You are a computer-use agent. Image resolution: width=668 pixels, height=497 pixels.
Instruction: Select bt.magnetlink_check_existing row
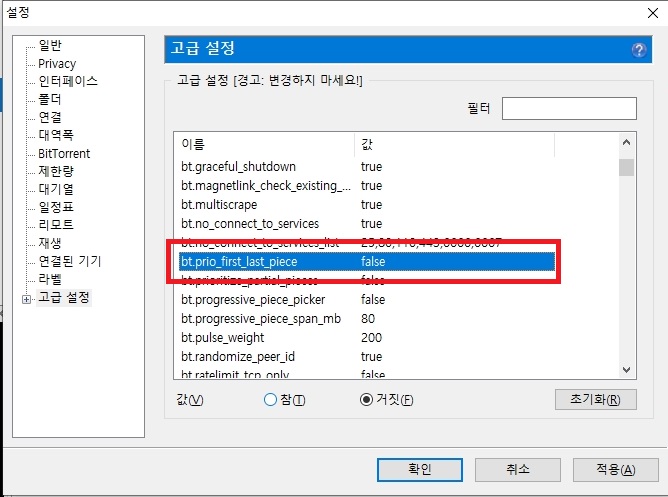[366, 186]
